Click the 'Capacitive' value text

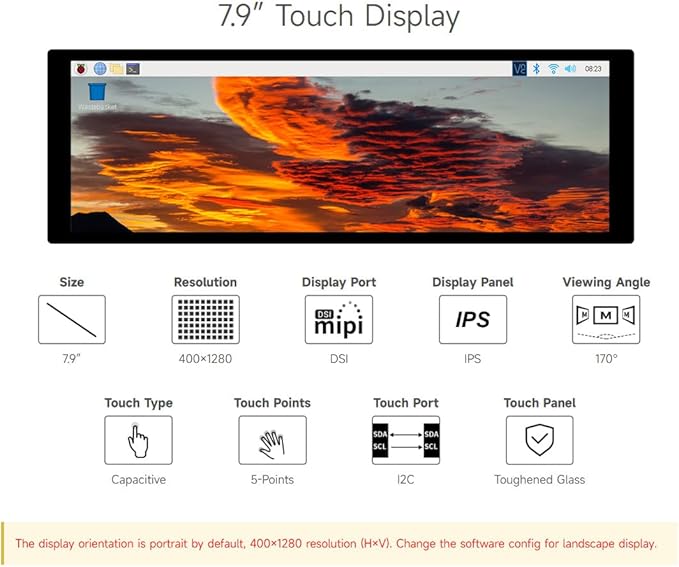139,480
